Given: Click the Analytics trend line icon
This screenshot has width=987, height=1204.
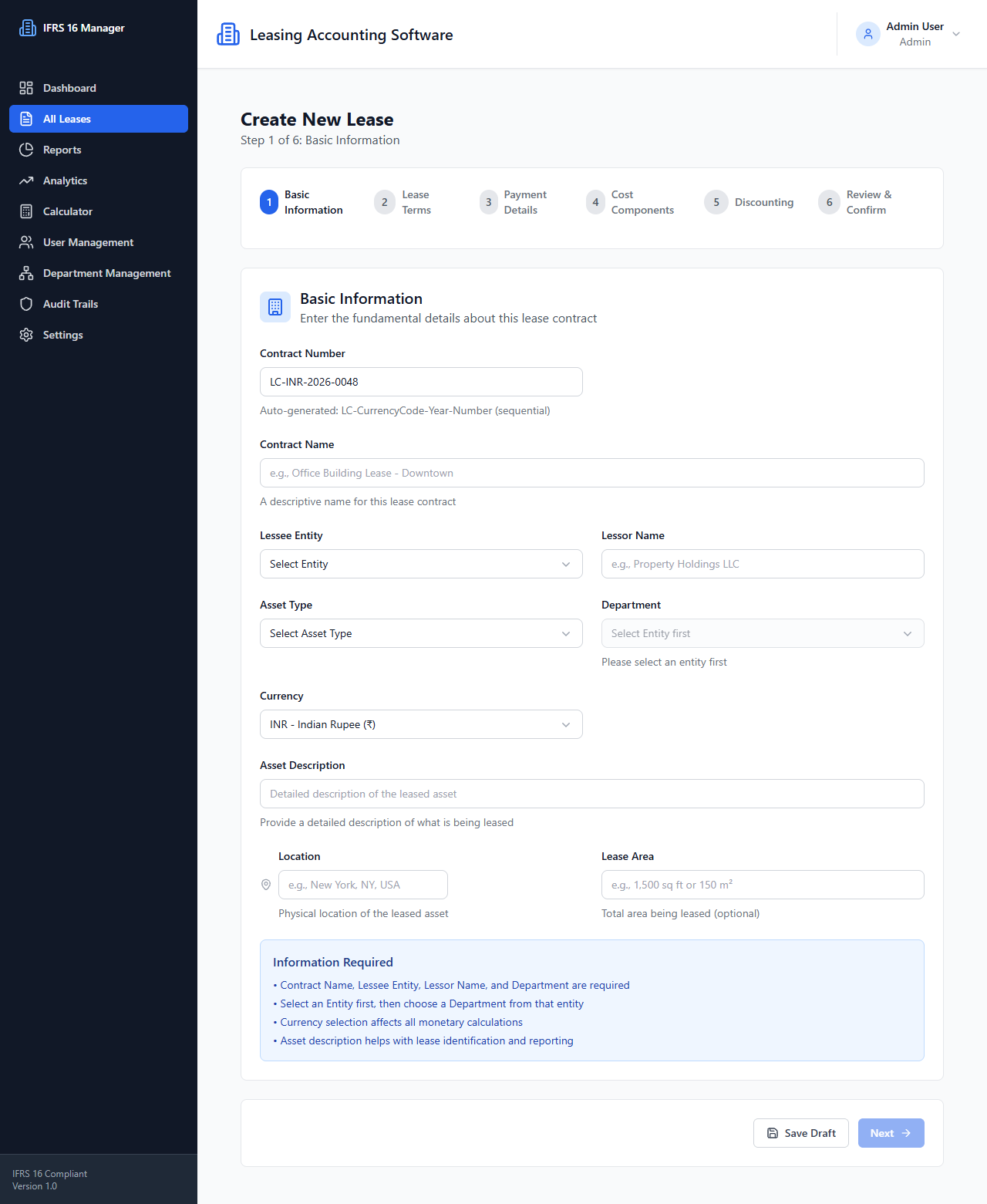Looking at the screenshot, I should pyautogui.click(x=26, y=180).
